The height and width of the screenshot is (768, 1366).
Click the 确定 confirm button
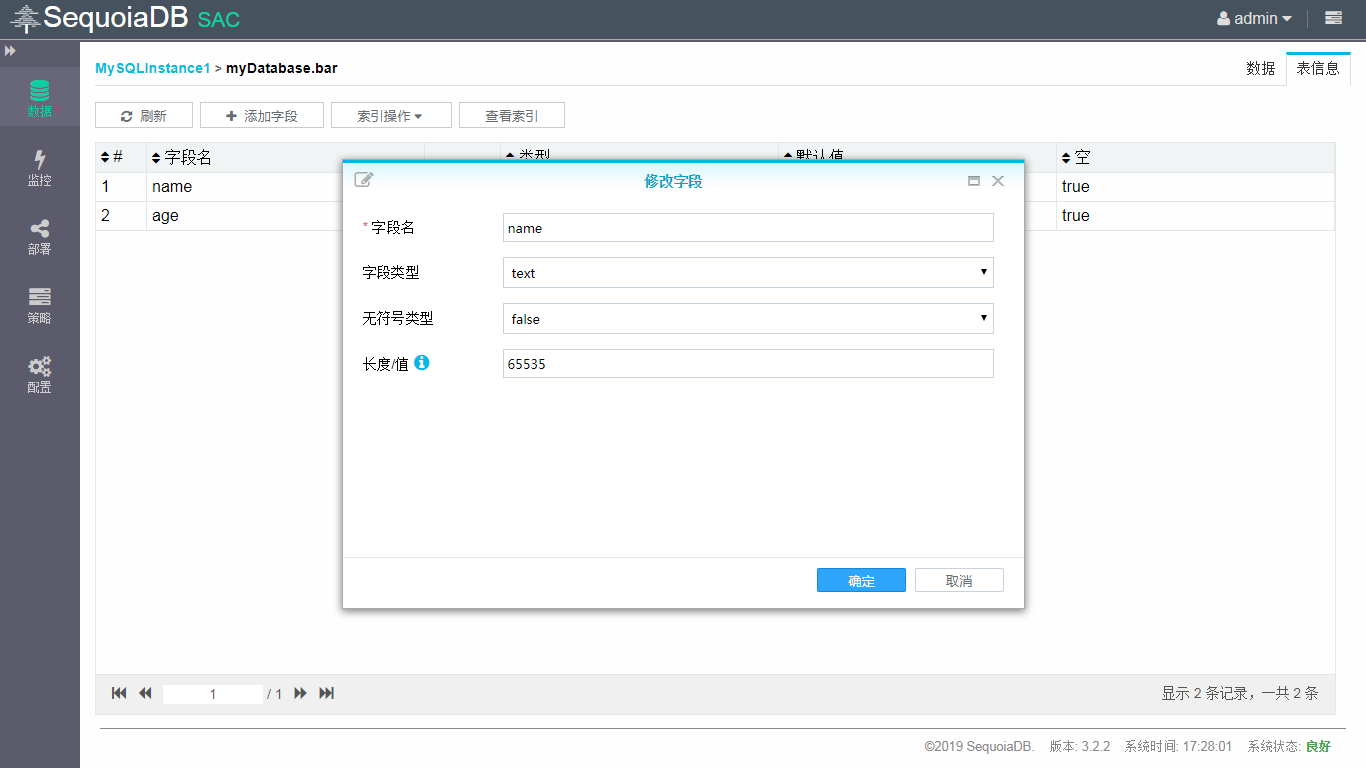tap(861, 581)
